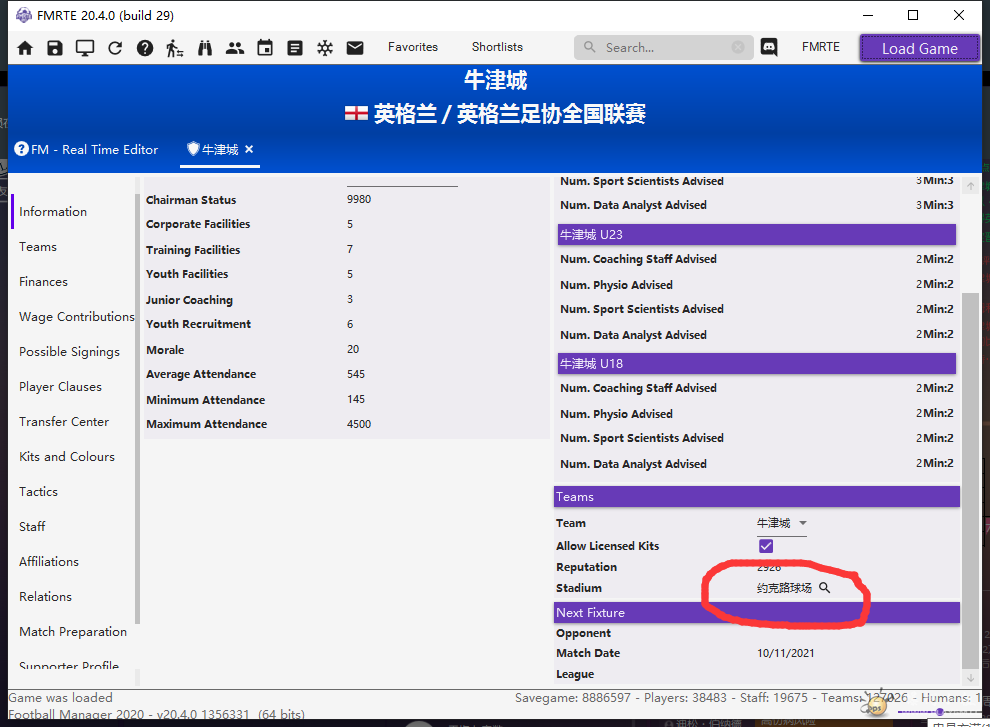
Task: Click the Stadium magnifier search icon
Action: (825, 588)
